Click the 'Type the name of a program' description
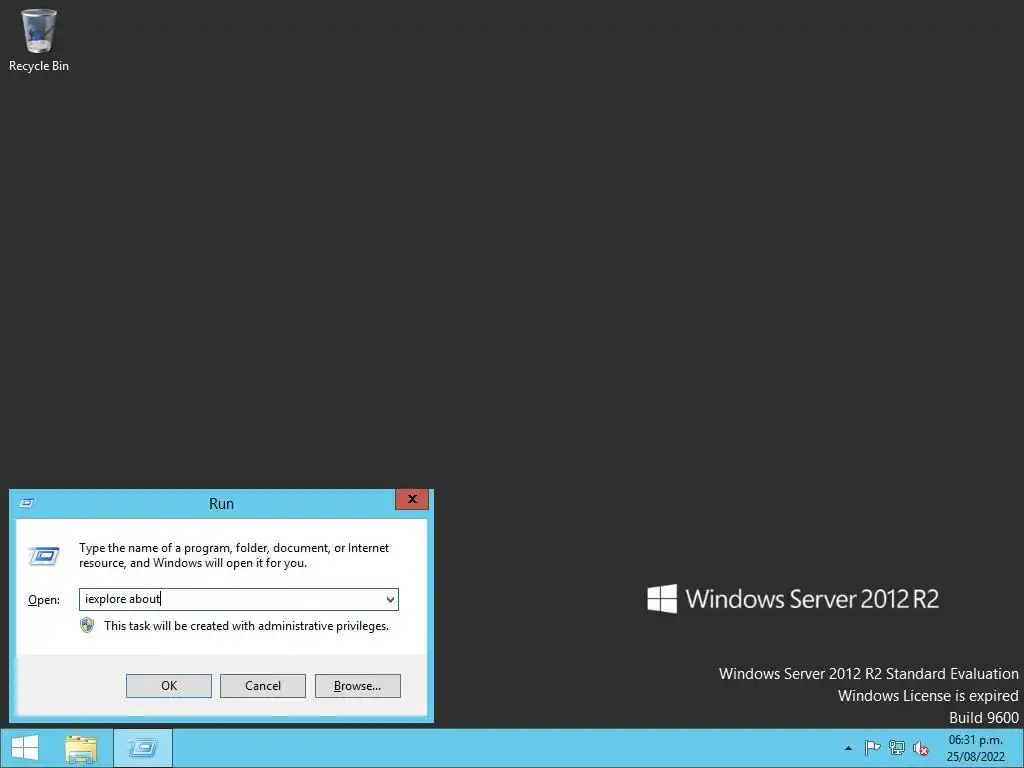The height and width of the screenshot is (768, 1024). click(x=234, y=555)
